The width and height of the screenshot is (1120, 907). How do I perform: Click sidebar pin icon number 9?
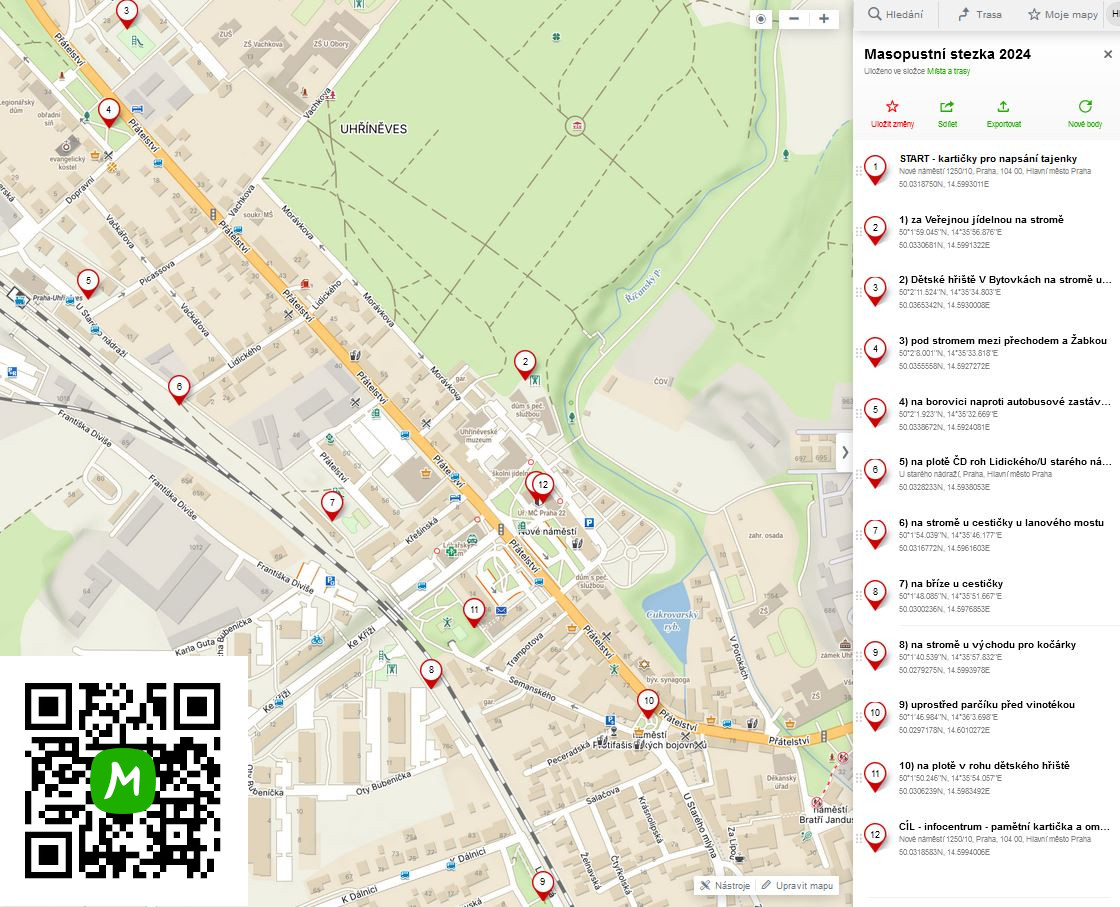[875, 656]
